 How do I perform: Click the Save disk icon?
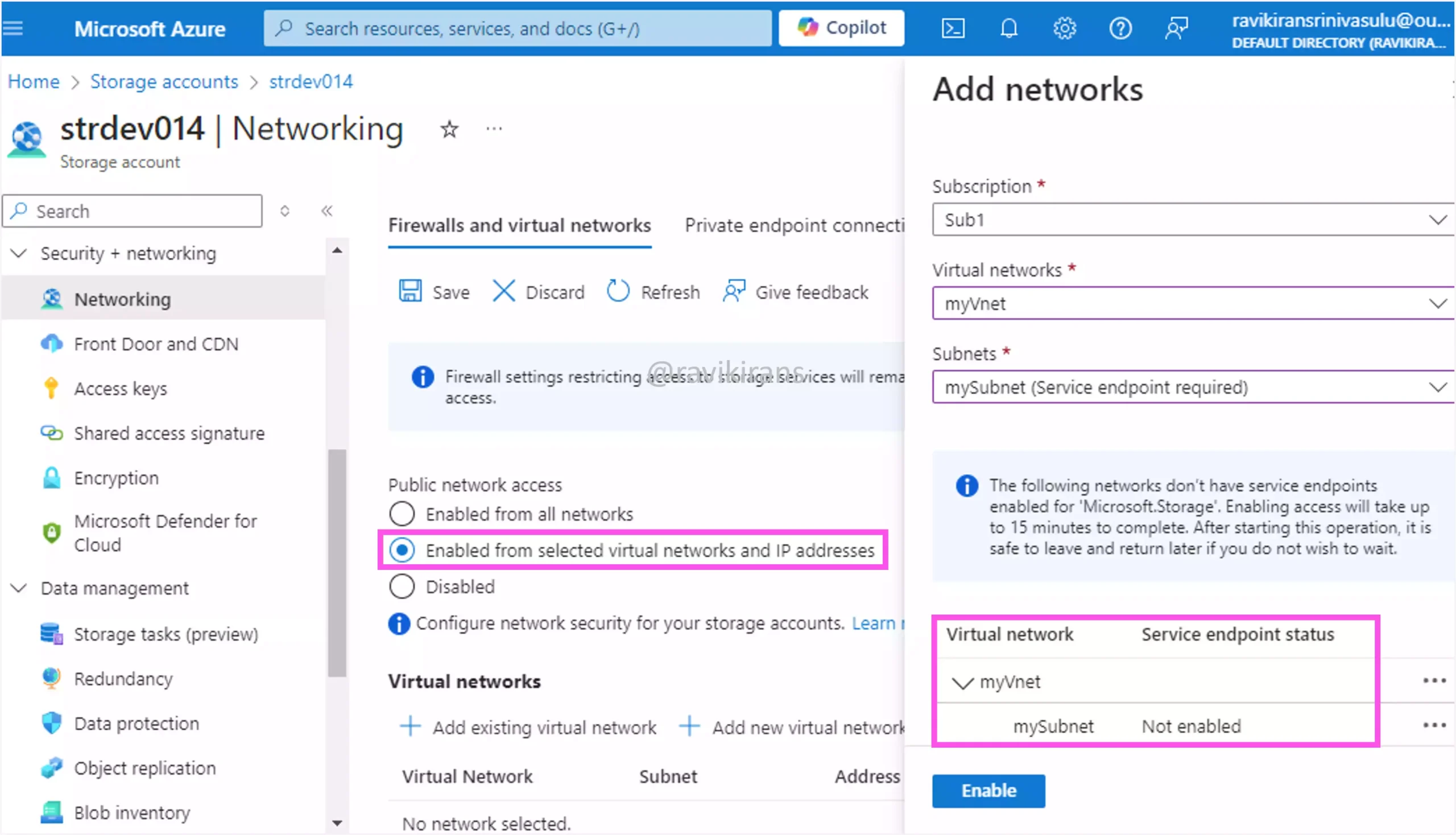tap(410, 291)
